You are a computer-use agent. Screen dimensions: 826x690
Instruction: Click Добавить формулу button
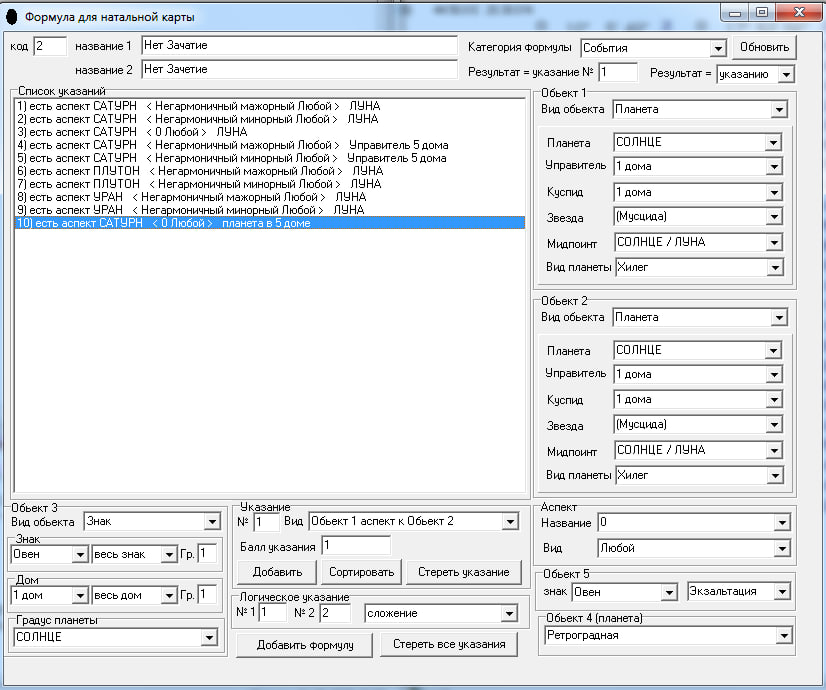click(305, 644)
